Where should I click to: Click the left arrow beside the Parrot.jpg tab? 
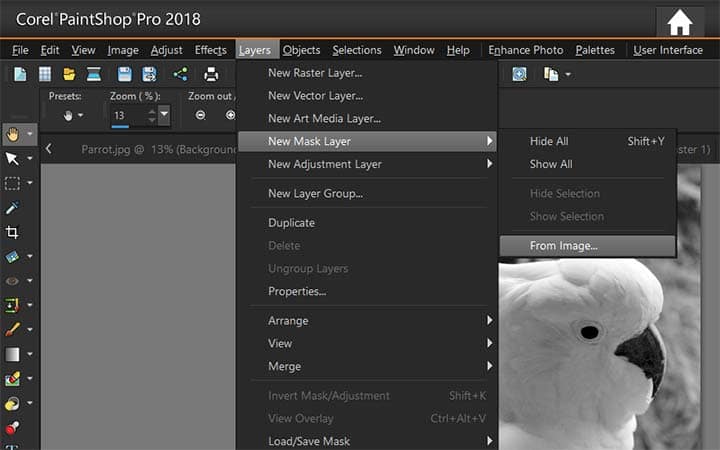(49, 149)
